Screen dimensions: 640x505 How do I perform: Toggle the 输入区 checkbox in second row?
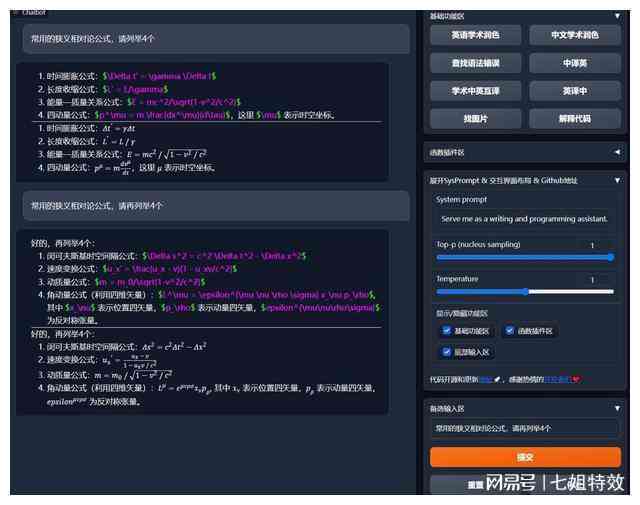click(x=447, y=351)
